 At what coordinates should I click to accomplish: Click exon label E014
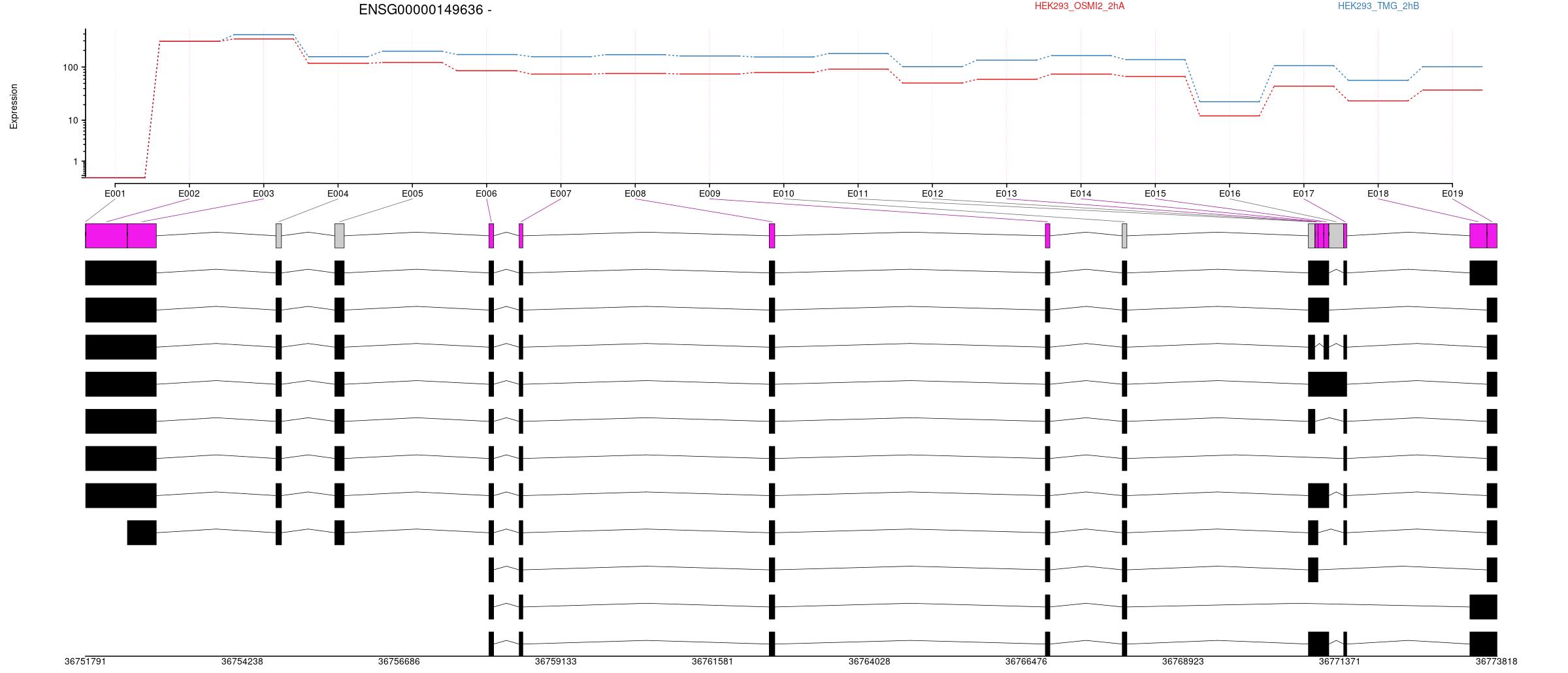pyautogui.click(x=1081, y=193)
